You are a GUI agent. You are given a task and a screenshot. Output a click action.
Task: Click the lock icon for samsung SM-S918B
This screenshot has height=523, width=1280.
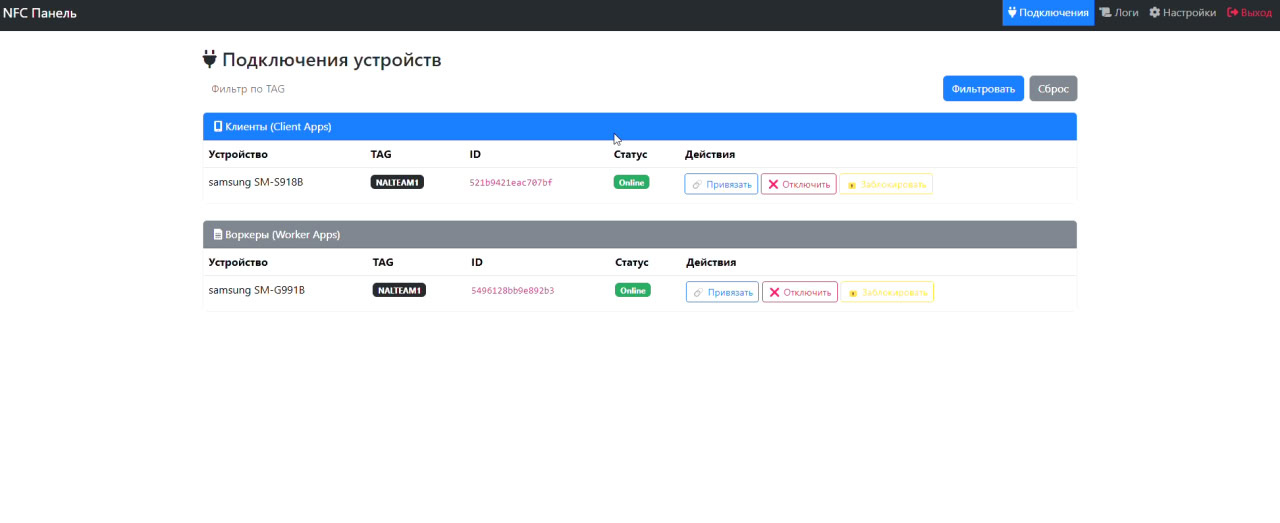click(852, 185)
